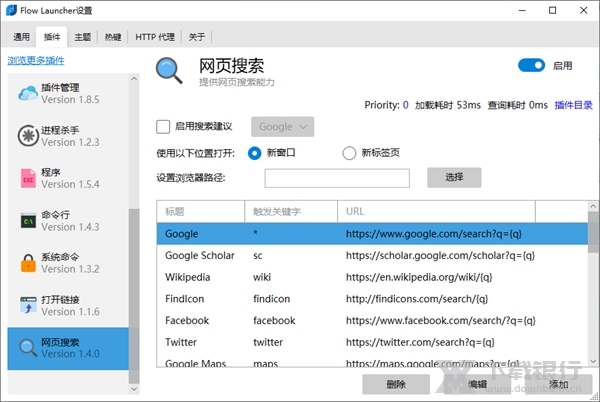Select the Facebook row
The height and width of the screenshot is (402, 600).
tap(372, 321)
